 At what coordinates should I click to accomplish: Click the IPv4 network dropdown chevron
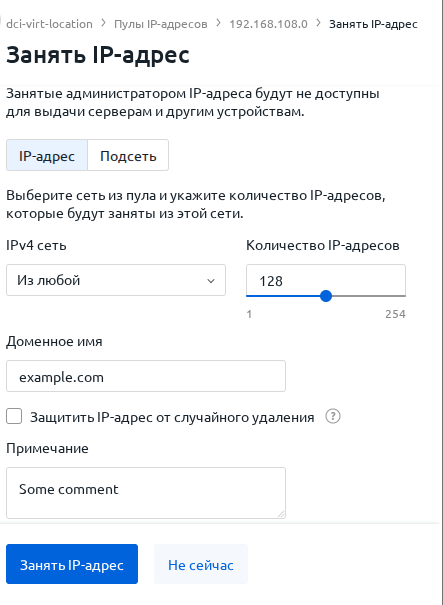click(211, 281)
